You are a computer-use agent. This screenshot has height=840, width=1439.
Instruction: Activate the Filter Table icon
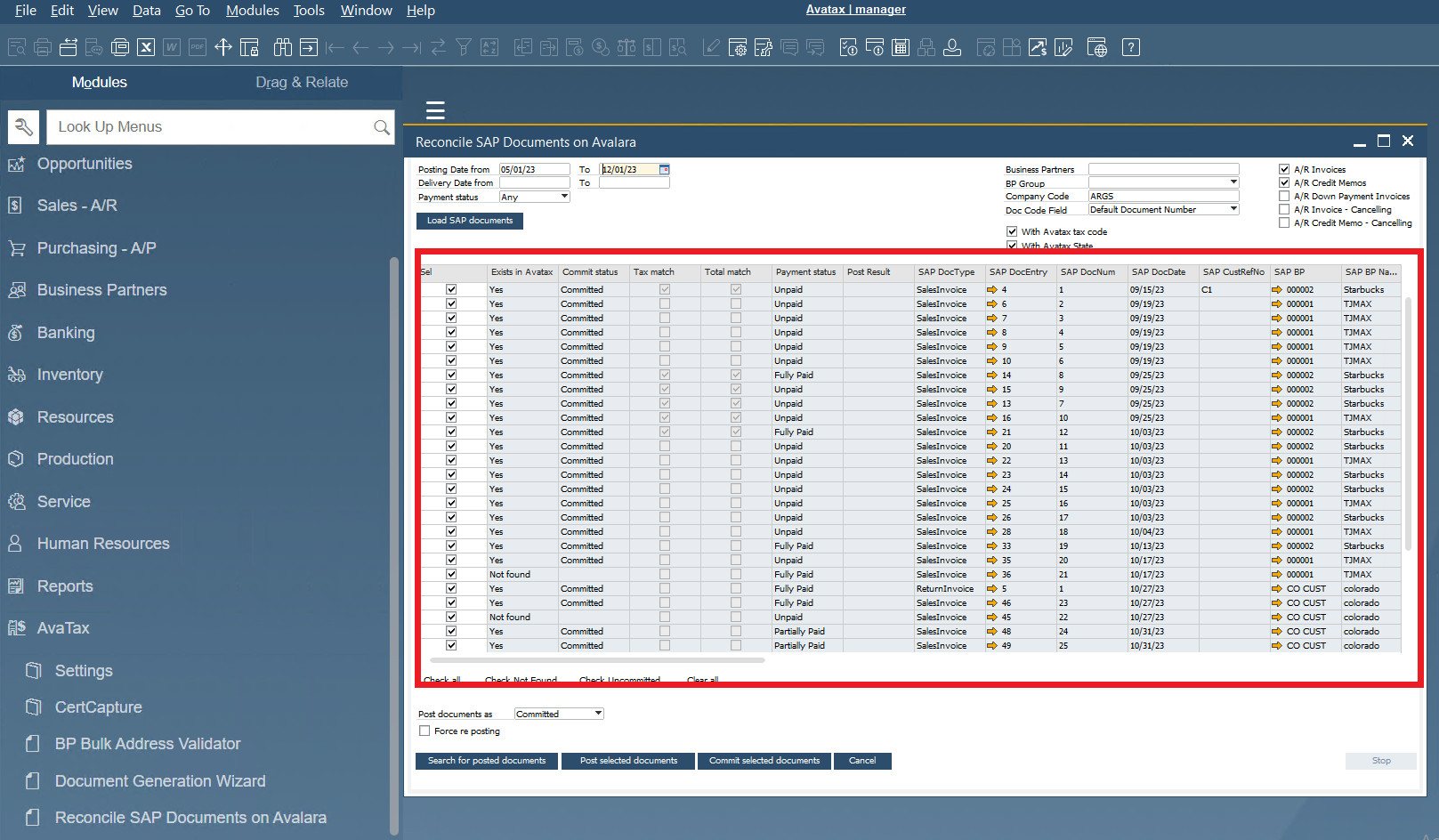(x=464, y=46)
